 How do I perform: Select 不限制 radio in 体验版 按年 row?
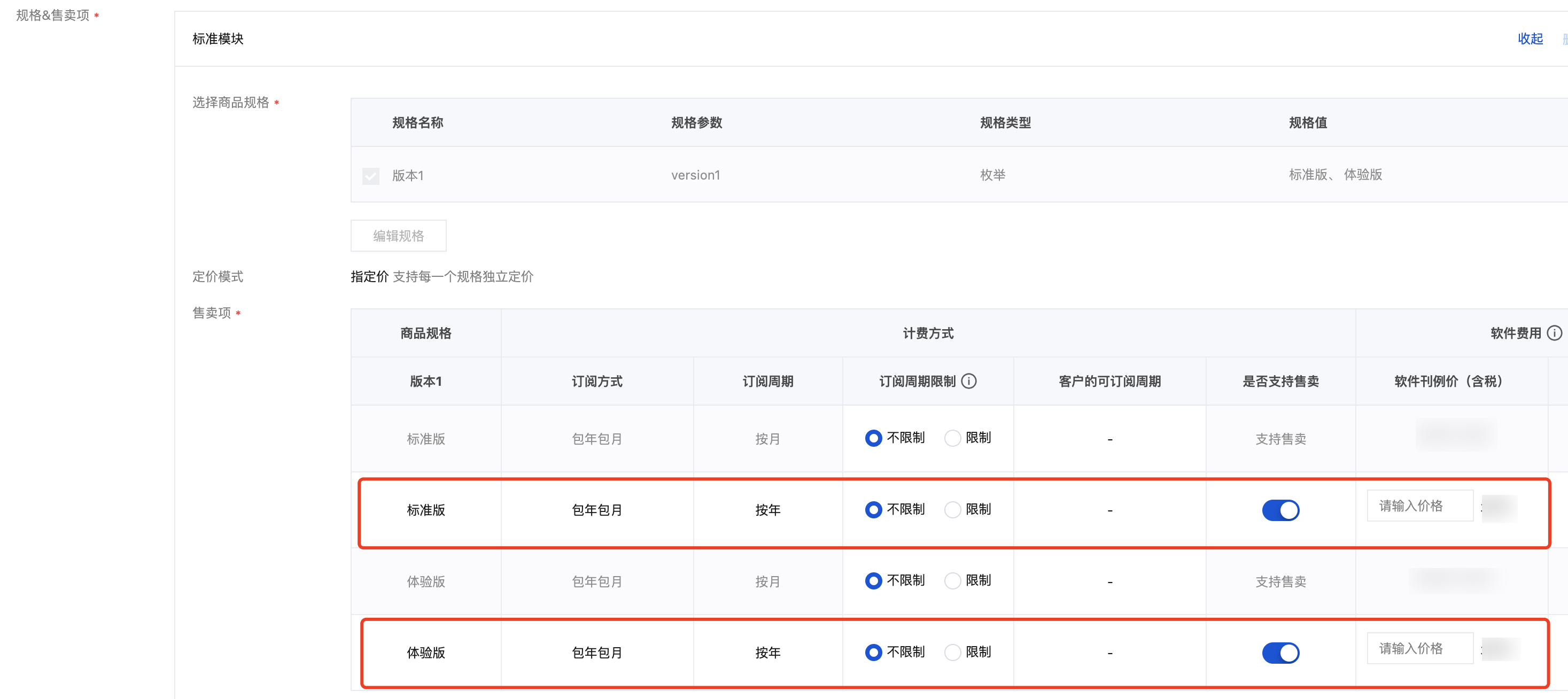point(873,652)
